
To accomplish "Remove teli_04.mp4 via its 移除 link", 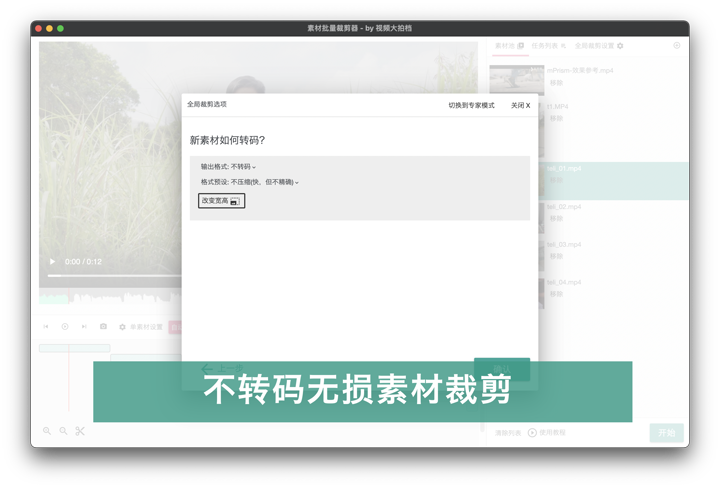I will point(556,294).
